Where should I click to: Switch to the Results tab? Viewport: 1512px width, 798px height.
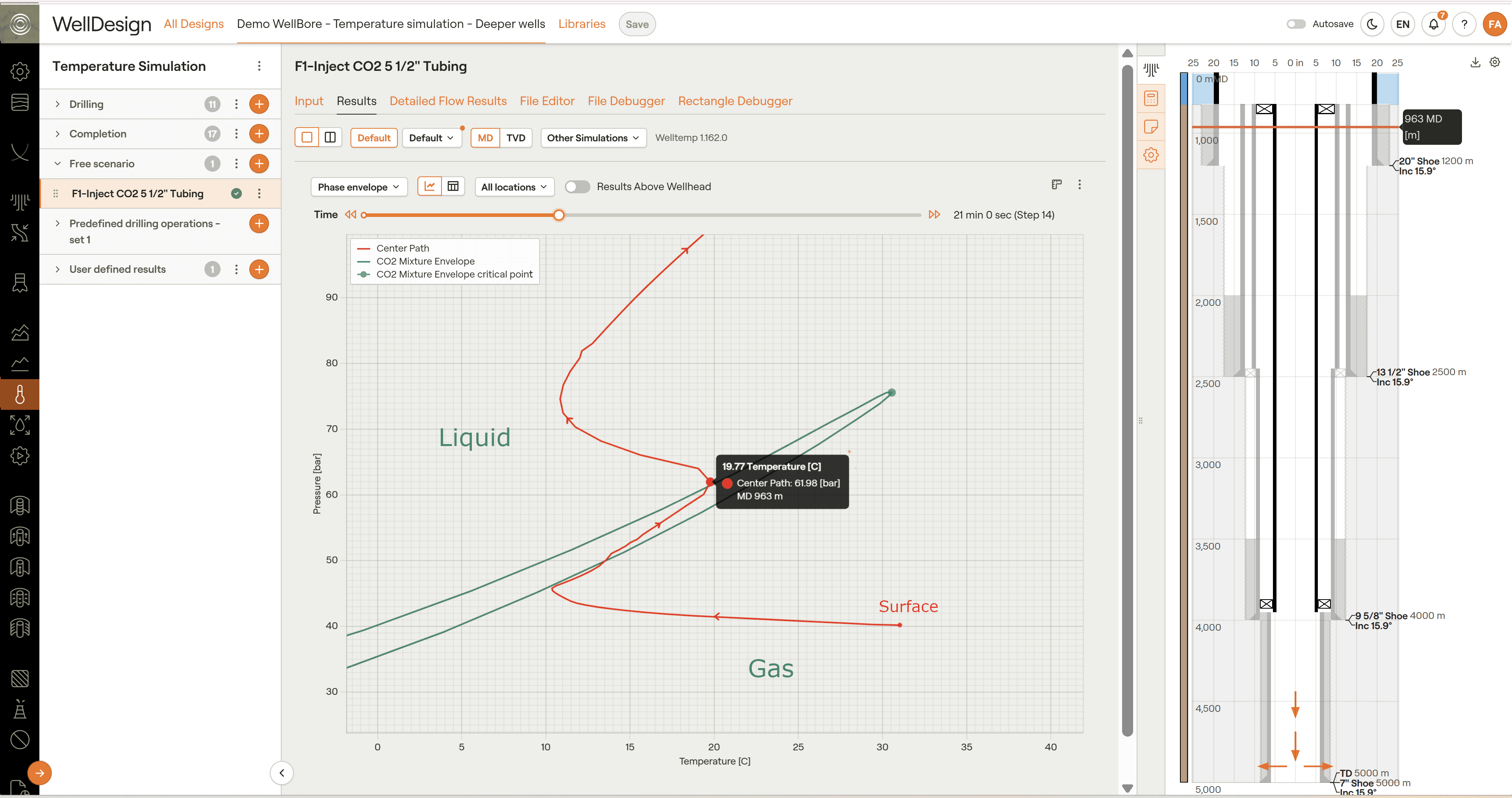pos(356,101)
